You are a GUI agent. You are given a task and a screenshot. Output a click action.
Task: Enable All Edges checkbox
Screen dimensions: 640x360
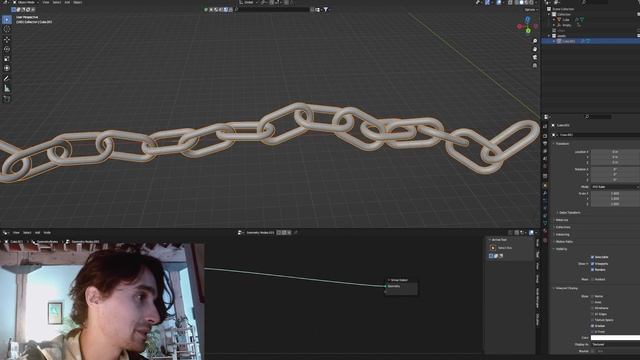point(592,314)
